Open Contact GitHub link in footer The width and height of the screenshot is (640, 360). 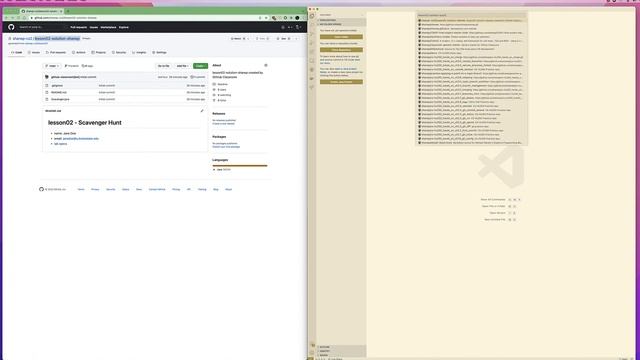point(157,189)
